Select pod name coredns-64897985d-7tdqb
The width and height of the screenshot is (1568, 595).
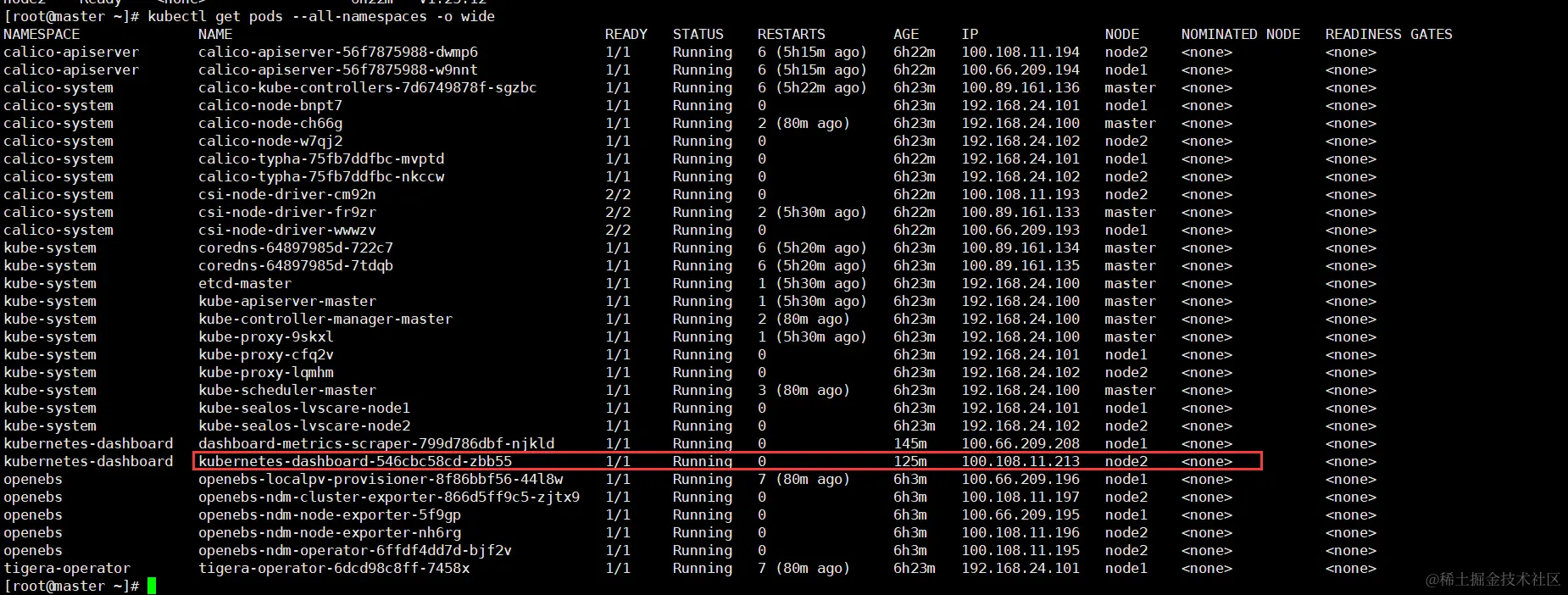[x=296, y=265]
